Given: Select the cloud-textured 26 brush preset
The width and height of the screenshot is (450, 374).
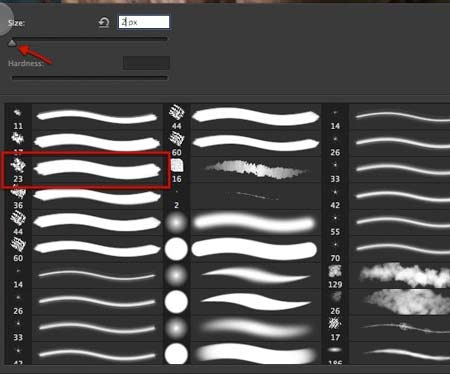Looking at the screenshot, I should [386, 302].
